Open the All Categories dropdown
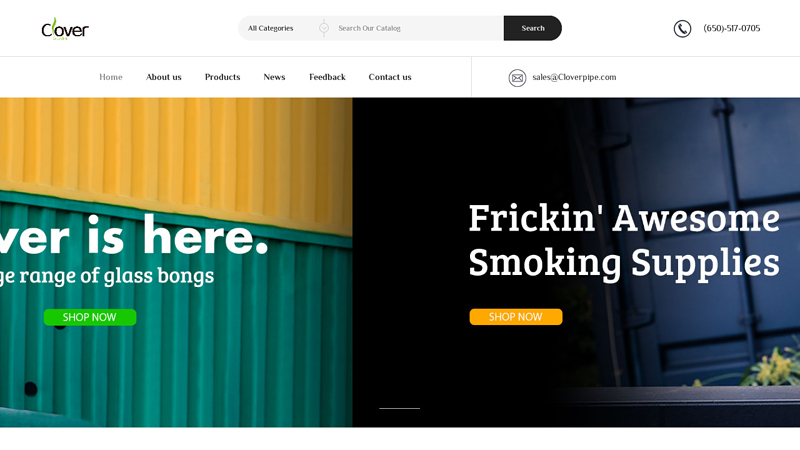The height and width of the screenshot is (450, 800). (280, 28)
